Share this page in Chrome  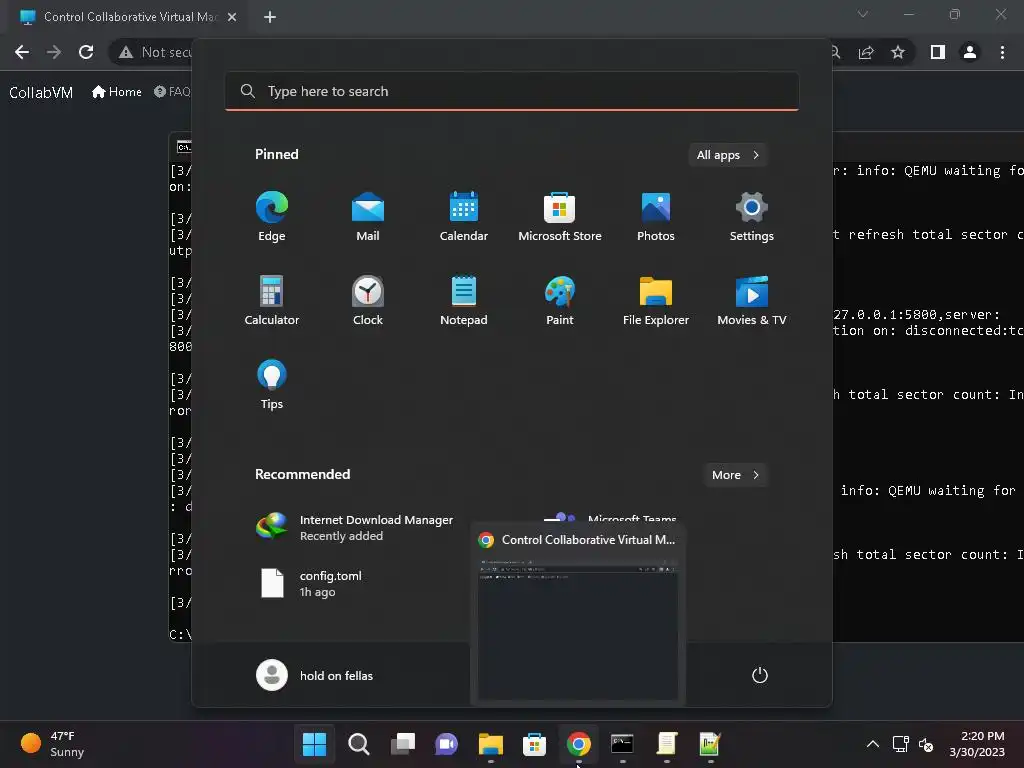(x=866, y=52)
